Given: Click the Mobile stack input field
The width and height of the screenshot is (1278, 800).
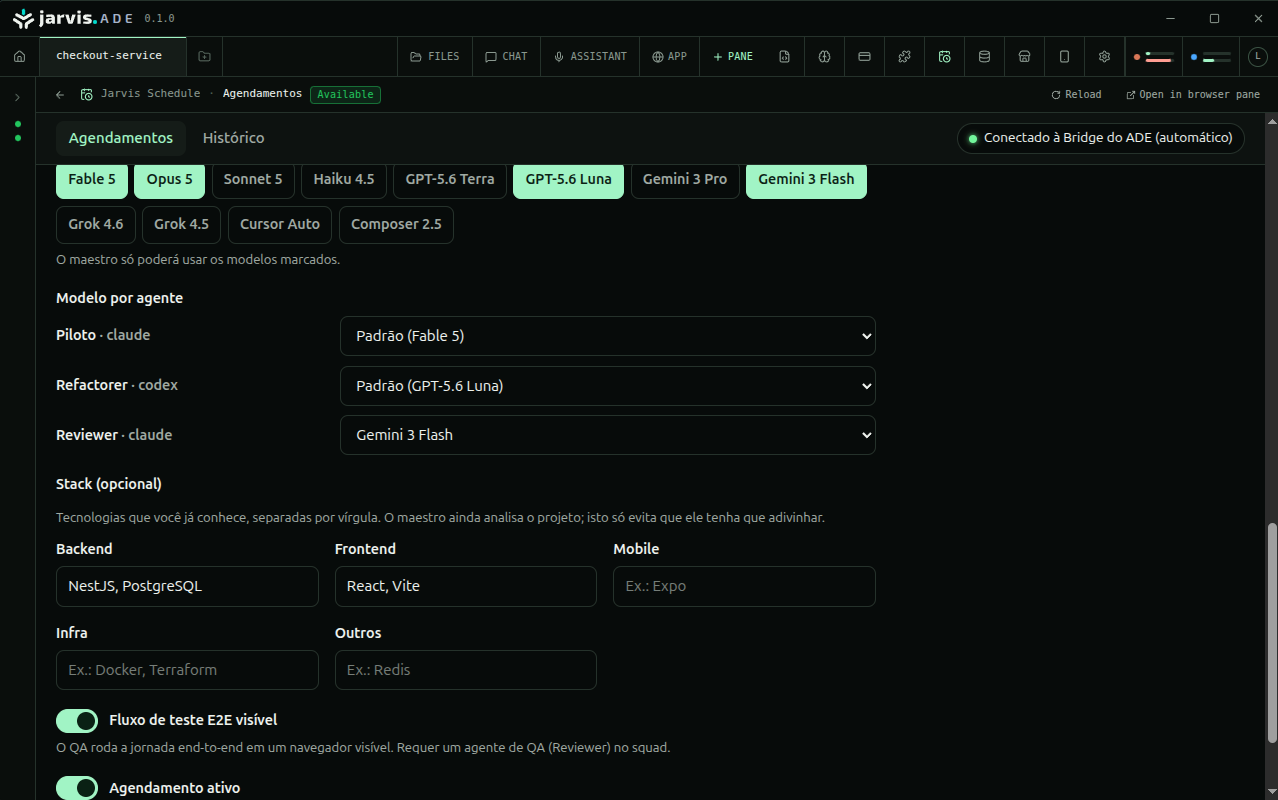Looking at the screenshot, I should [744, 586].
